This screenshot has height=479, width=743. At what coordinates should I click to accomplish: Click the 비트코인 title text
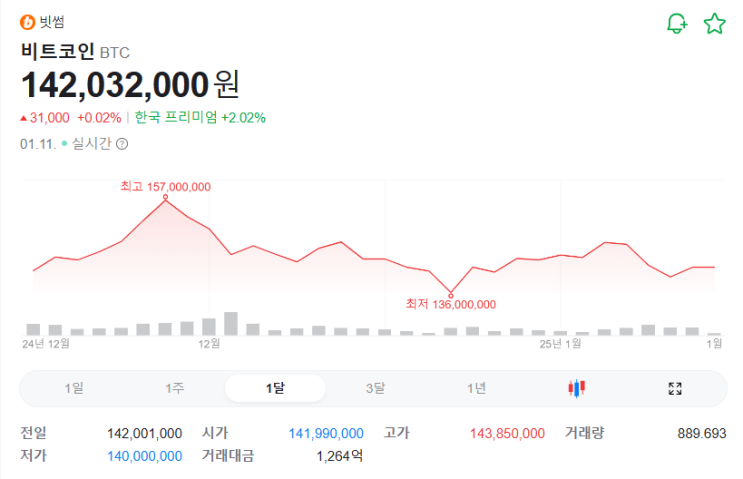click(x=57, y=52)
